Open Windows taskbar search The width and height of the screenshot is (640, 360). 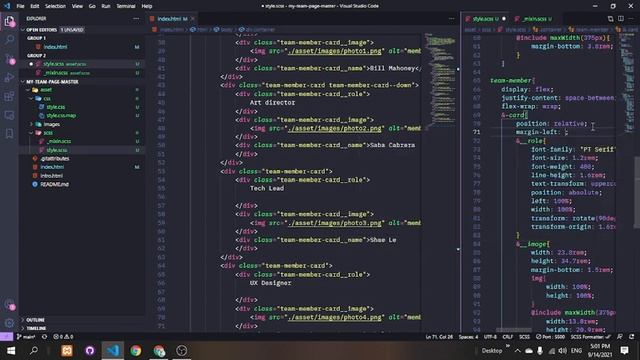pos(34,351)
